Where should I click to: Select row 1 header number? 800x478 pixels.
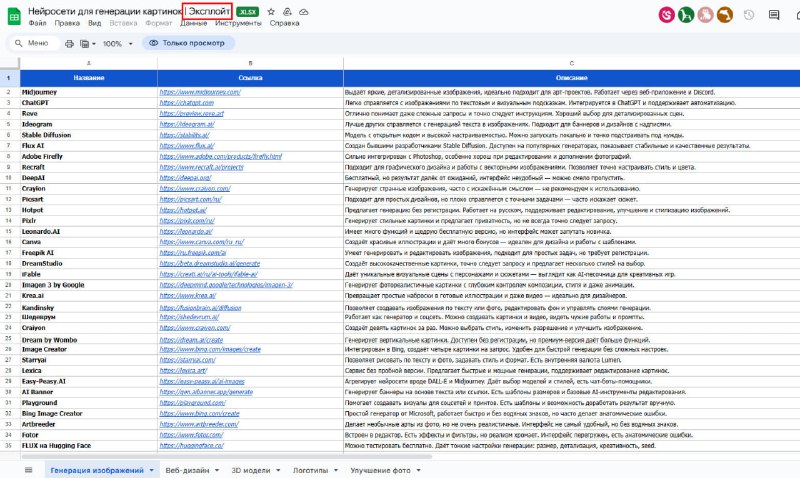tap(9, 78)
